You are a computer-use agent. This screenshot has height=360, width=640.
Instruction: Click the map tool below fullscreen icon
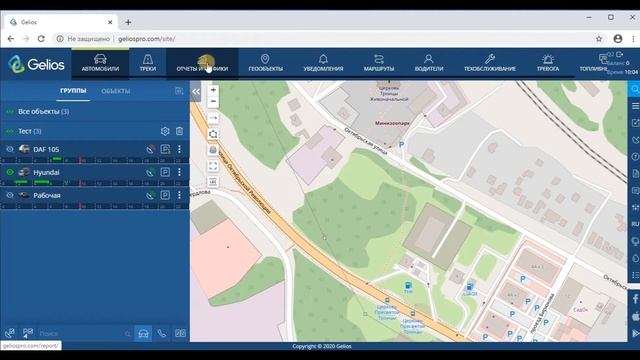213,182
